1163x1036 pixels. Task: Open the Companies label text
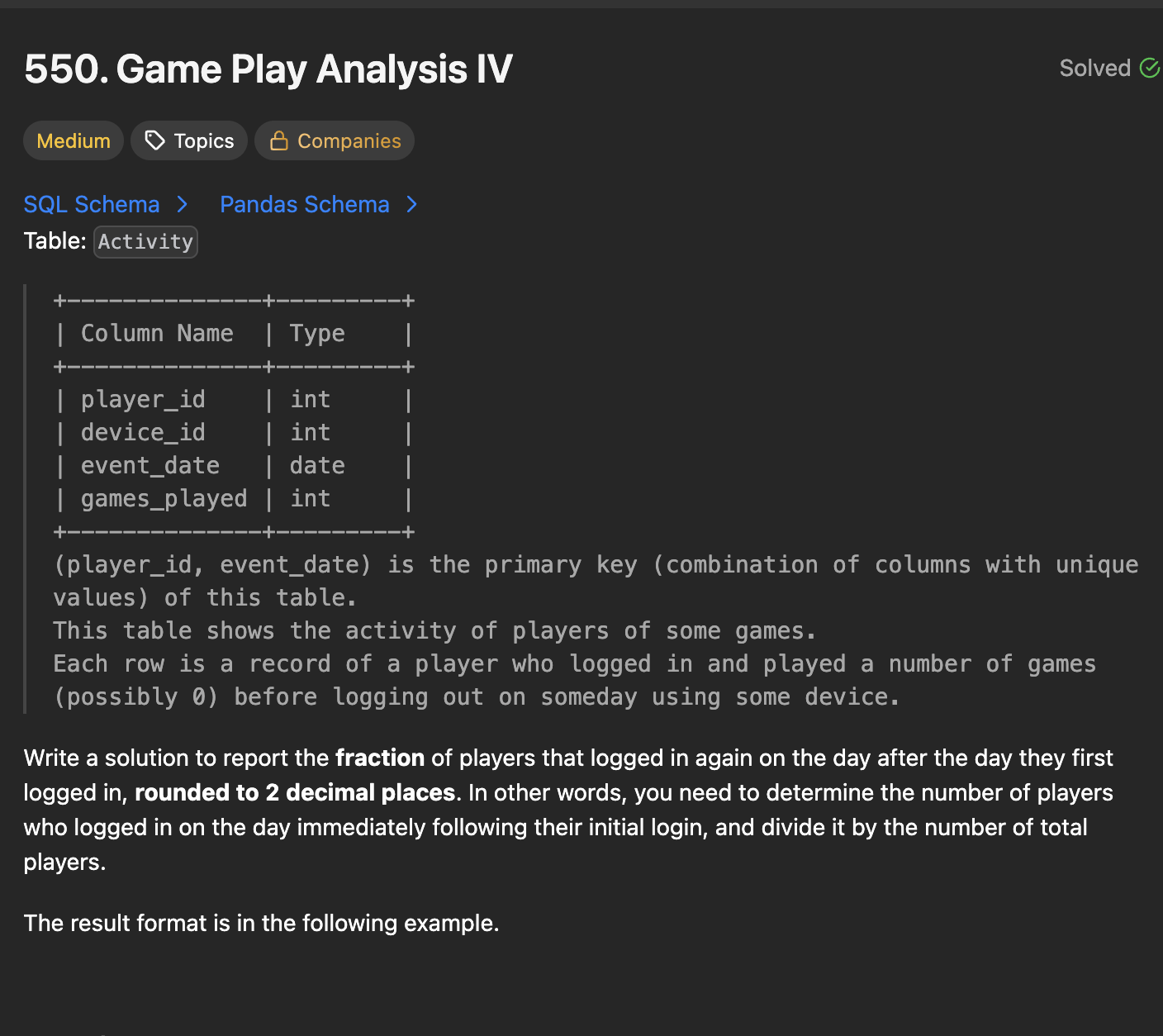point(349,141)
